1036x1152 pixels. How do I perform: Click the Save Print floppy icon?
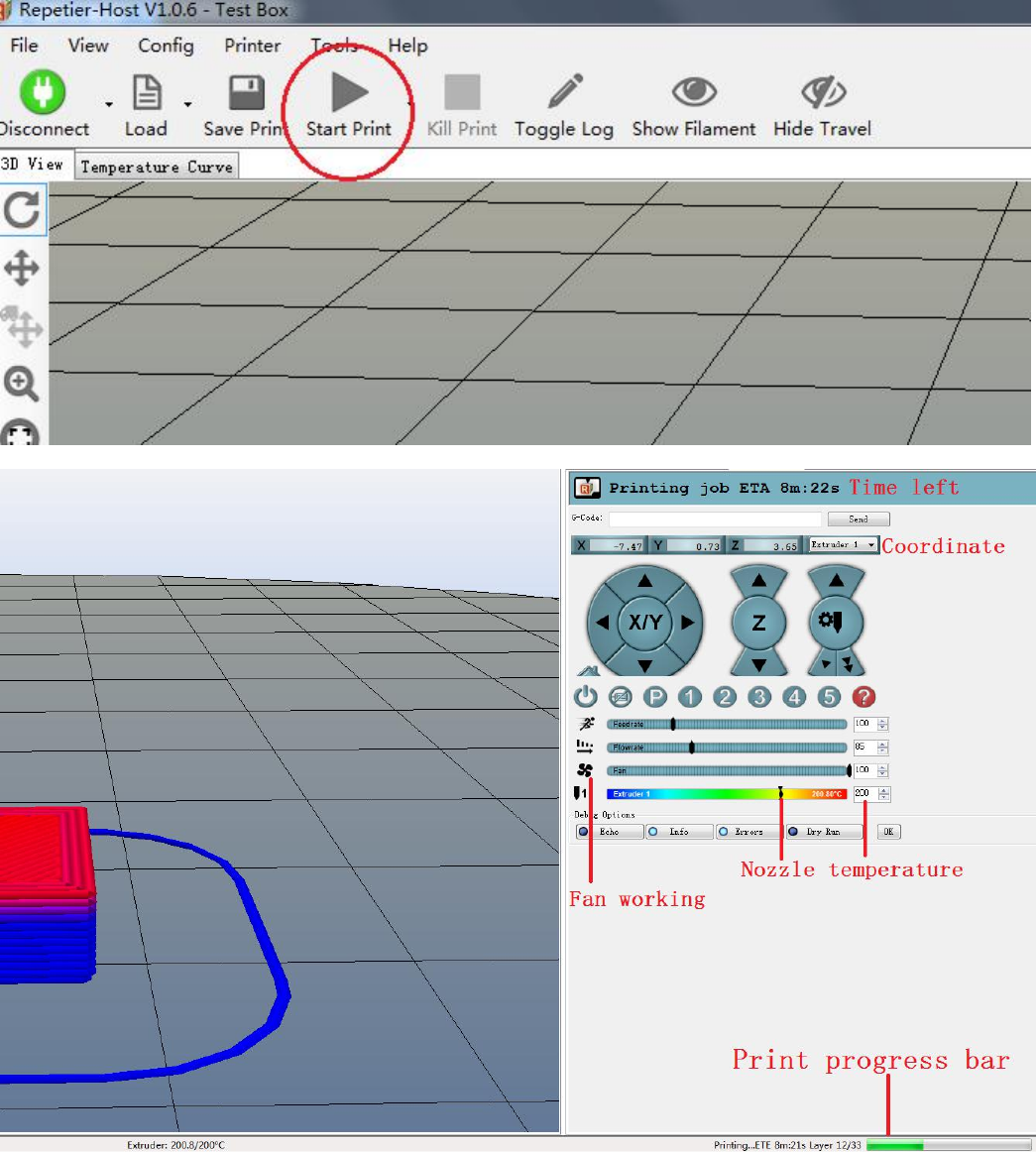(x=246, y=92)
